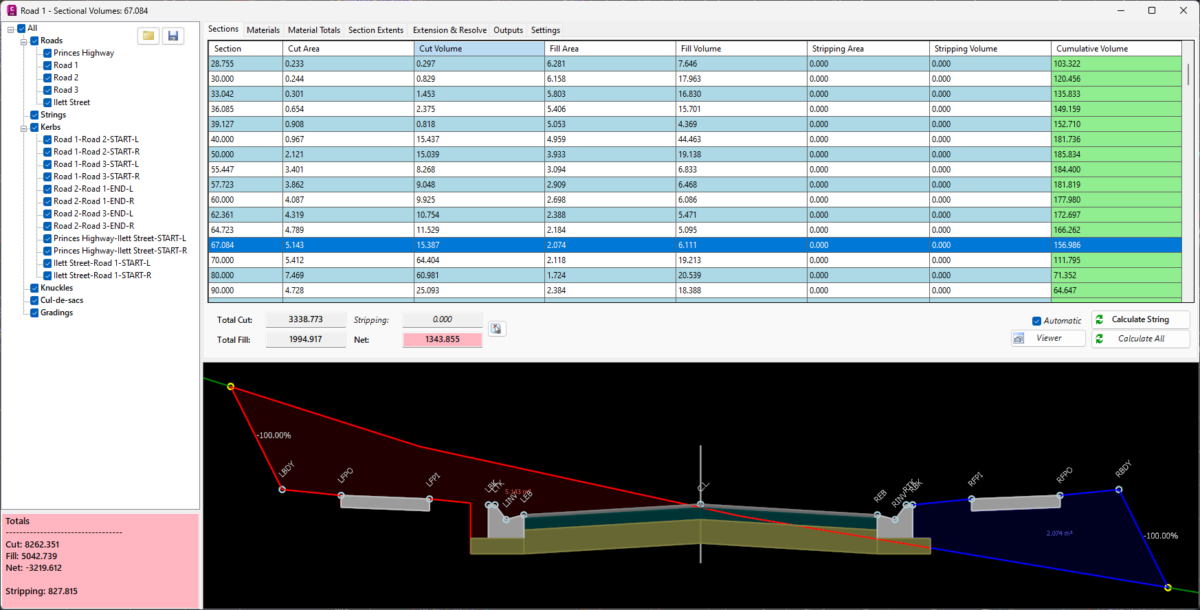This screenshot has height=610, width=1200.
Task: Click the pink Net value field
Action: (x=442, y=340)
